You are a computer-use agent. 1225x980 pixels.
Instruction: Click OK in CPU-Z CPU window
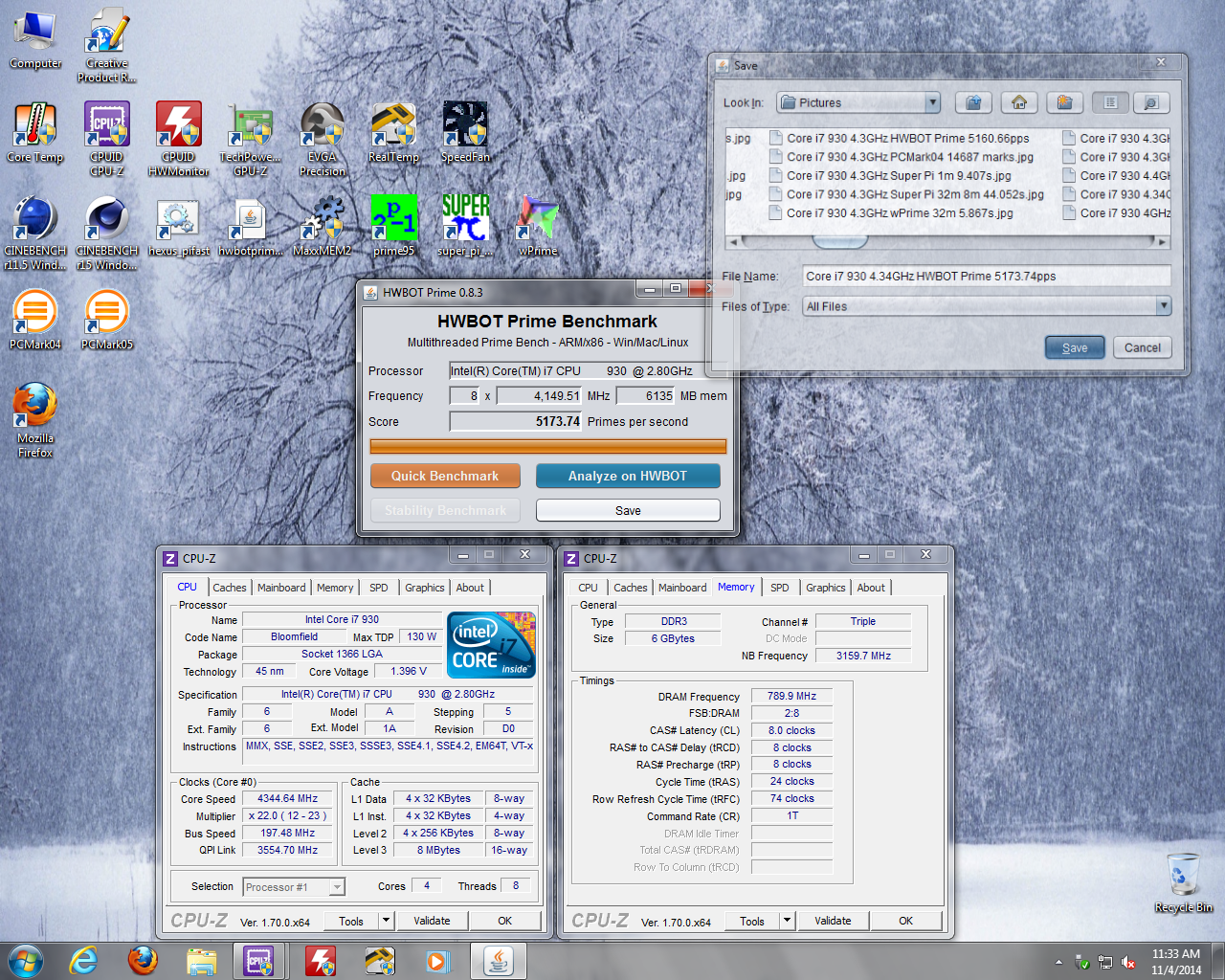point(504,921)
